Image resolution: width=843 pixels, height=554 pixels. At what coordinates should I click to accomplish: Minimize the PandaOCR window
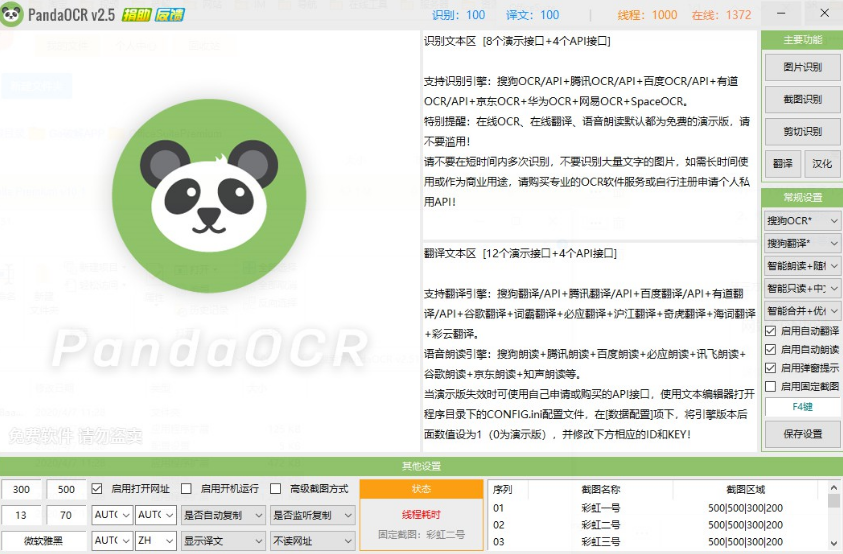[x=781, y=13]
